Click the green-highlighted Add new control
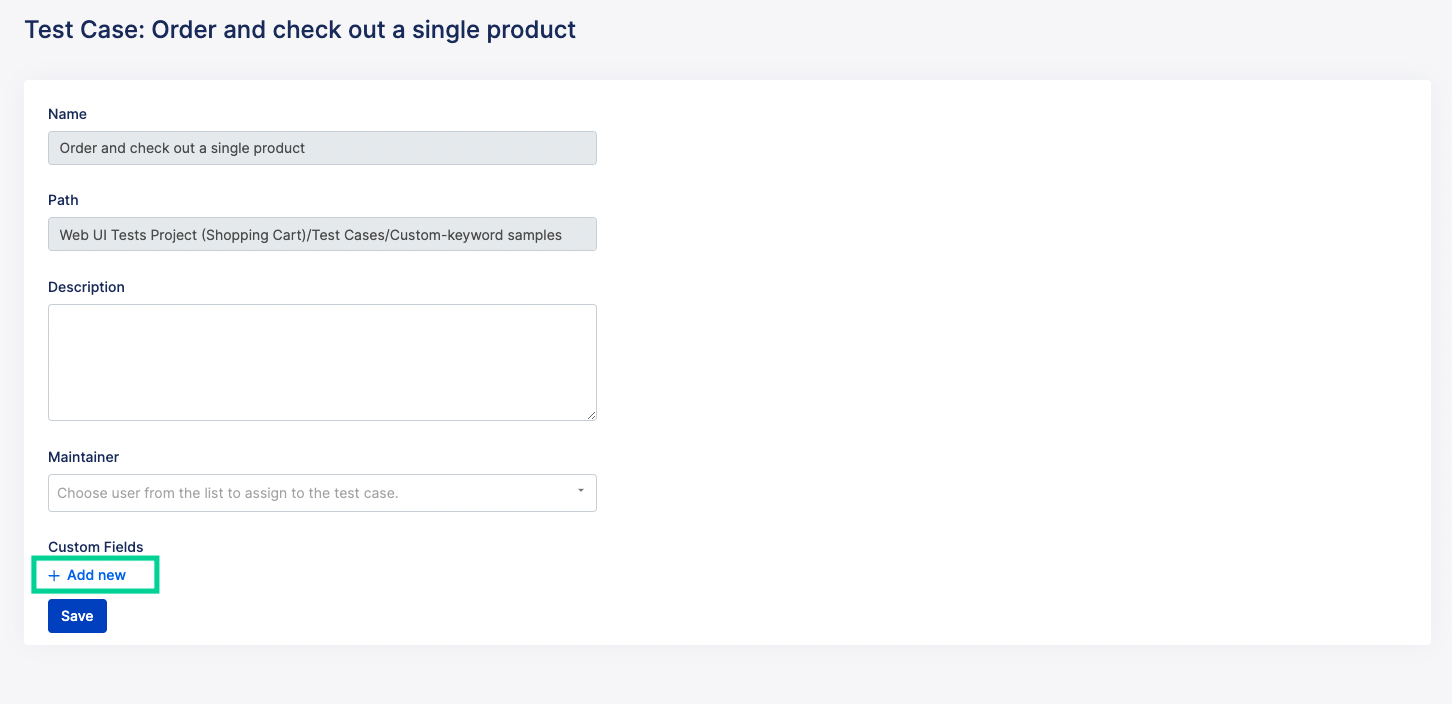Viewport: 1452px width, 704px height. (x=95, y=575)
